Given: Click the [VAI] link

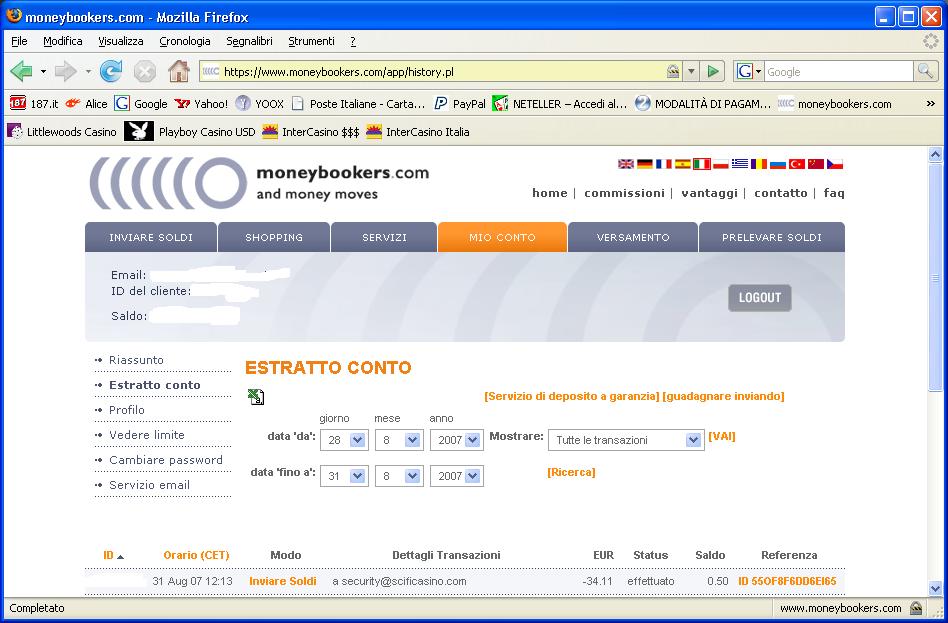Looking at the screenshot, I should point(722,436).
